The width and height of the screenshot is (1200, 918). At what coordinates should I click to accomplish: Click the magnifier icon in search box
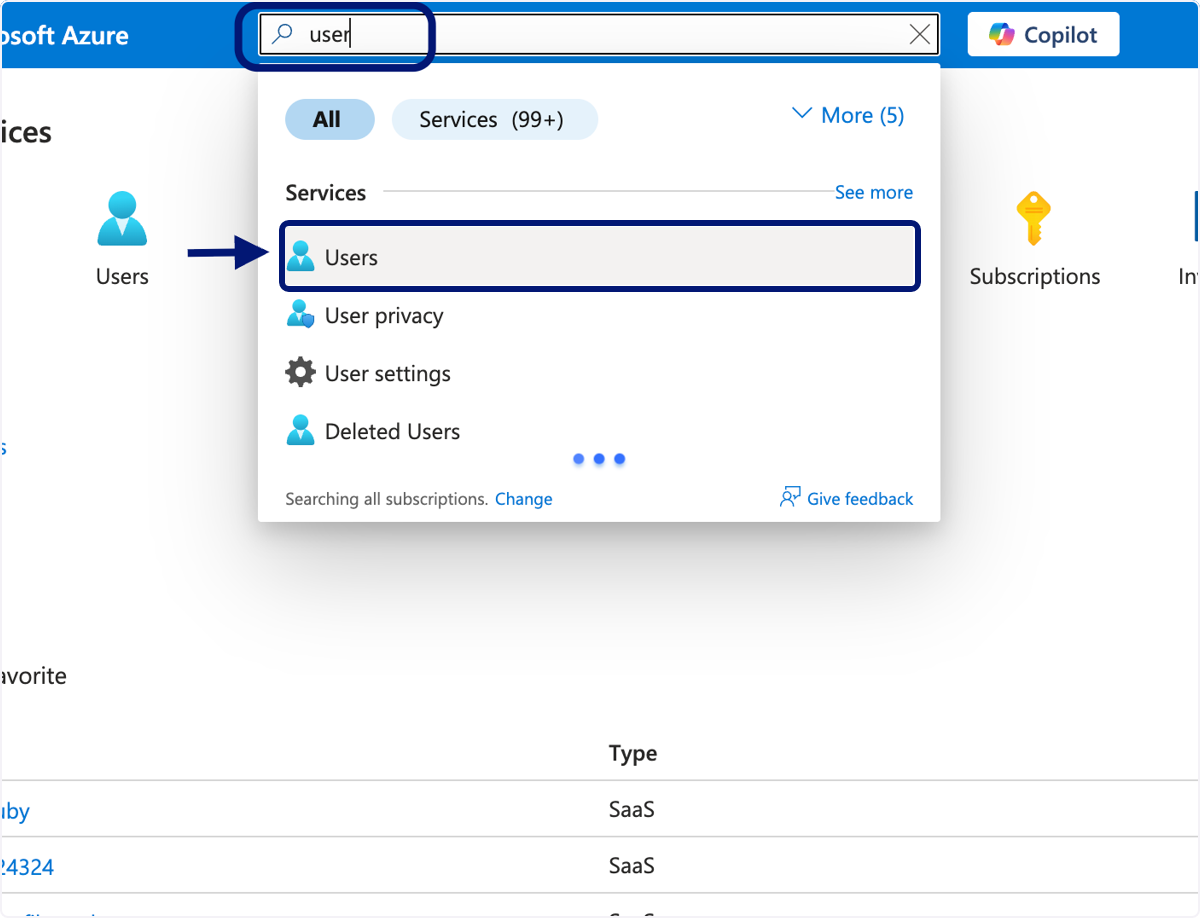[x=283, y=35]
